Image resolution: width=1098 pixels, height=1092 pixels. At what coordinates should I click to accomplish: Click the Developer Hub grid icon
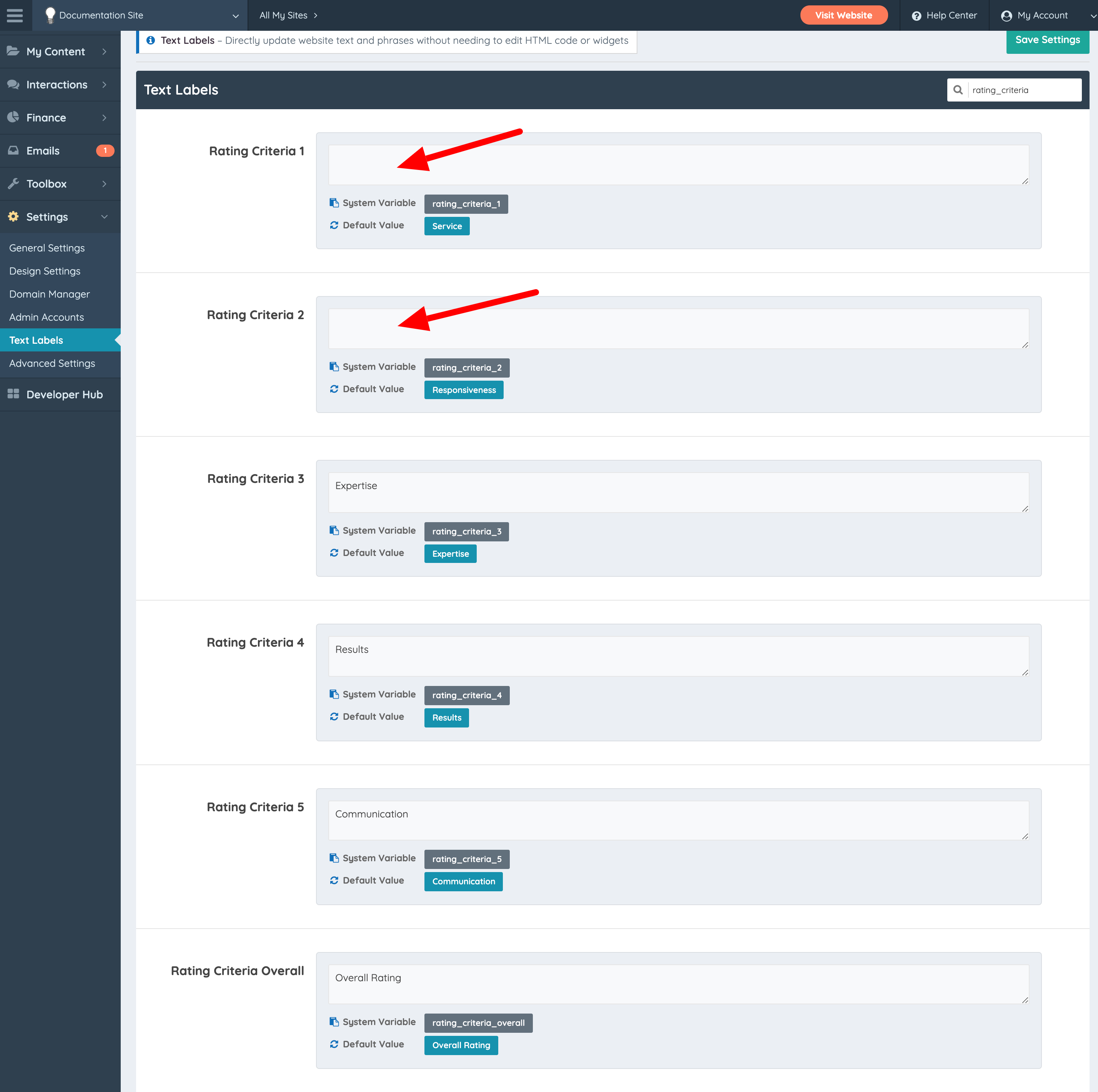(x=13, y=394)
